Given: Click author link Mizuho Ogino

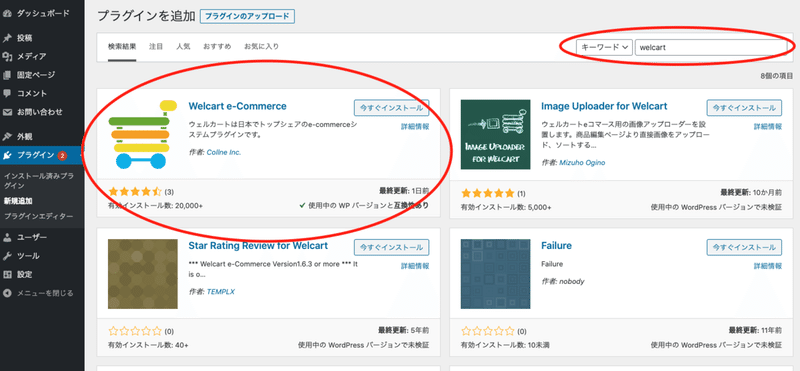Looking at the screenshot, I should 582,162.
